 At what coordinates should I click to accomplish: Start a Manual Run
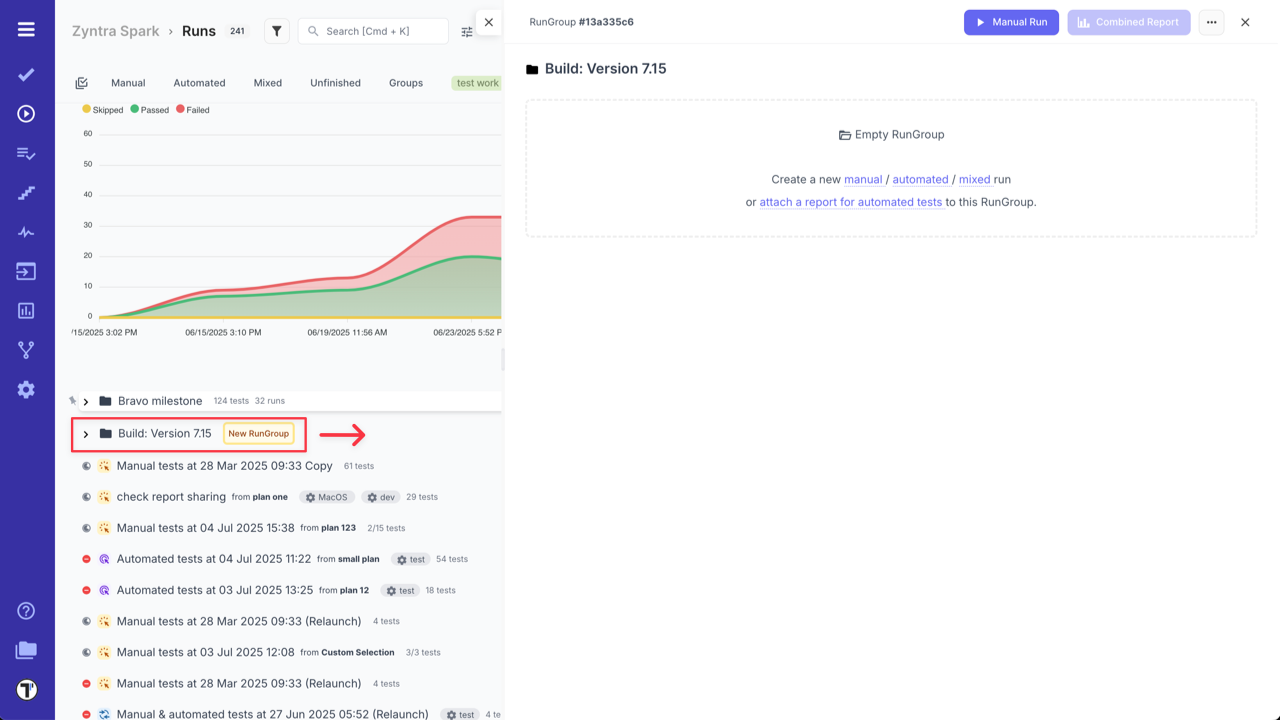[x=1011, y=22]
